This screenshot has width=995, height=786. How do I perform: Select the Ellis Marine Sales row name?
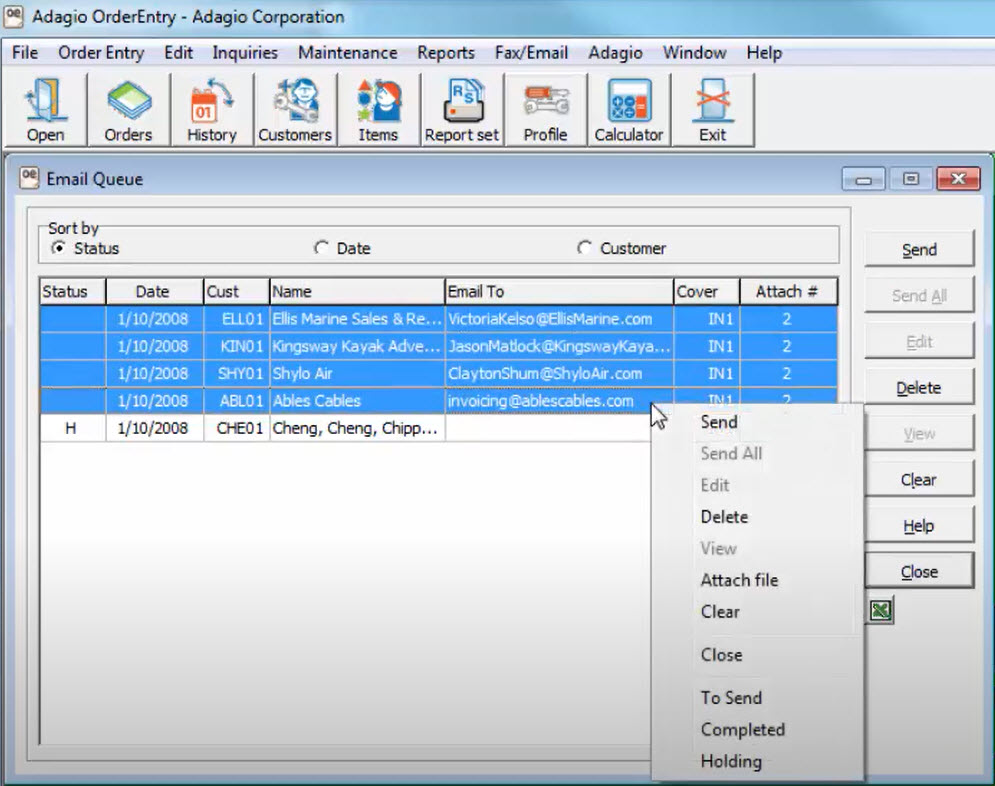click(x=357, y=318)
